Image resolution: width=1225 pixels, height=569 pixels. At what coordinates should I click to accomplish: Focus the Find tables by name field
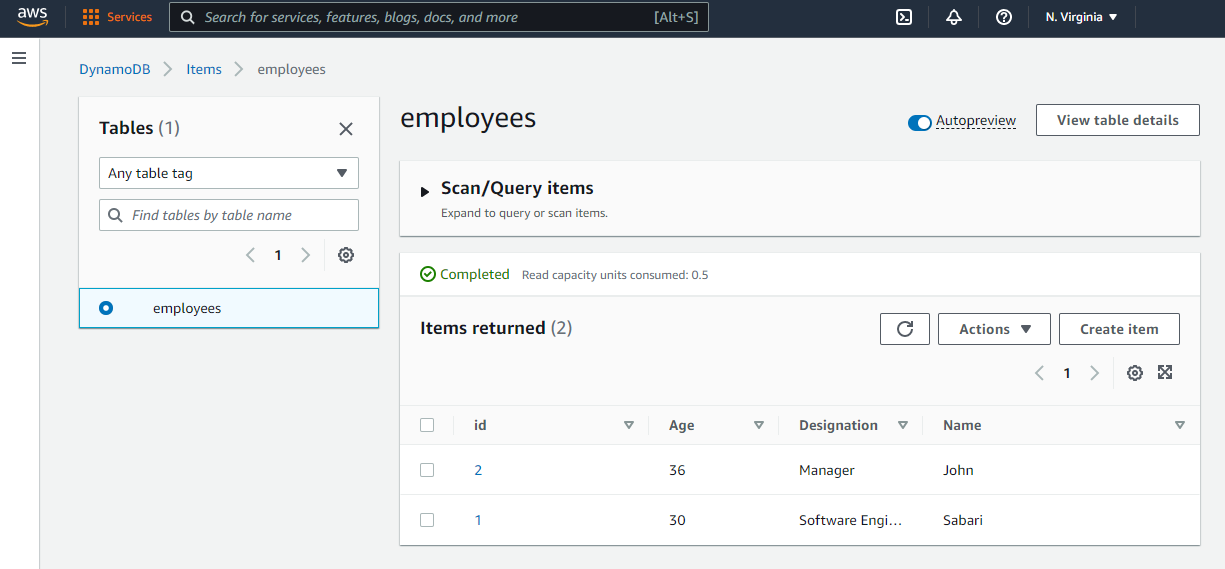point(229,215)
